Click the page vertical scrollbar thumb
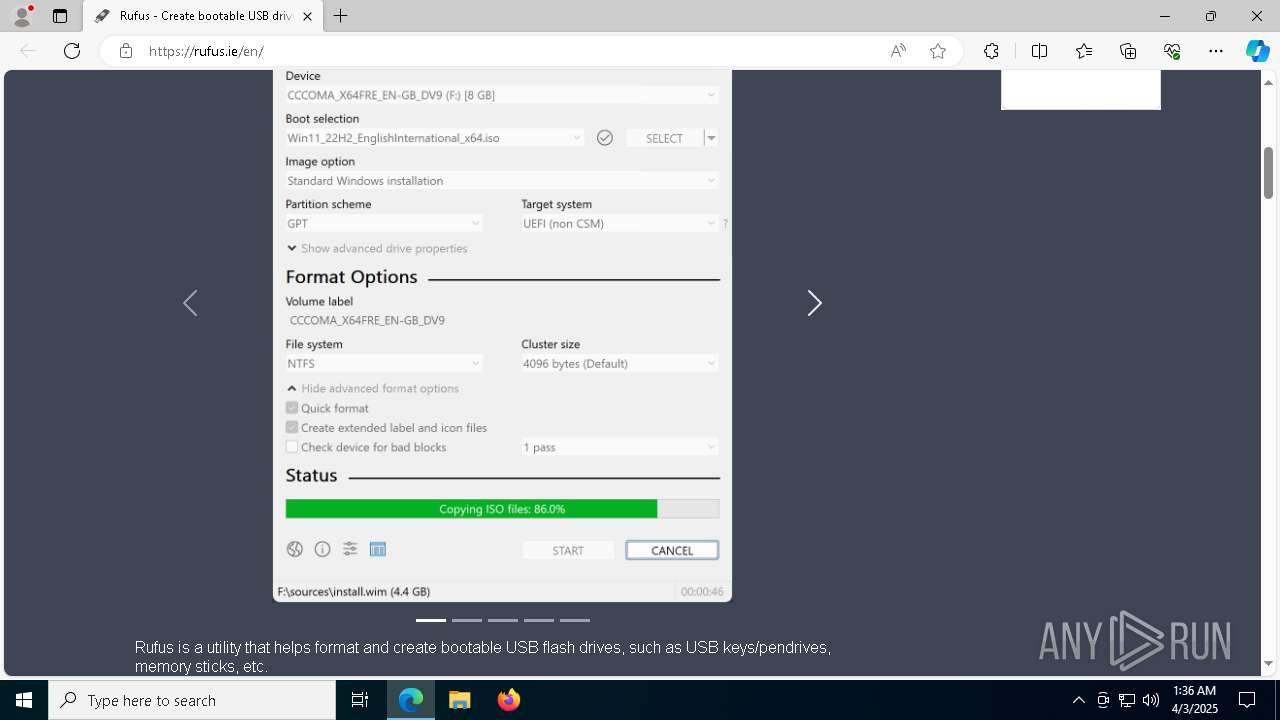The image size is (1280, 720). point(1268,172)
